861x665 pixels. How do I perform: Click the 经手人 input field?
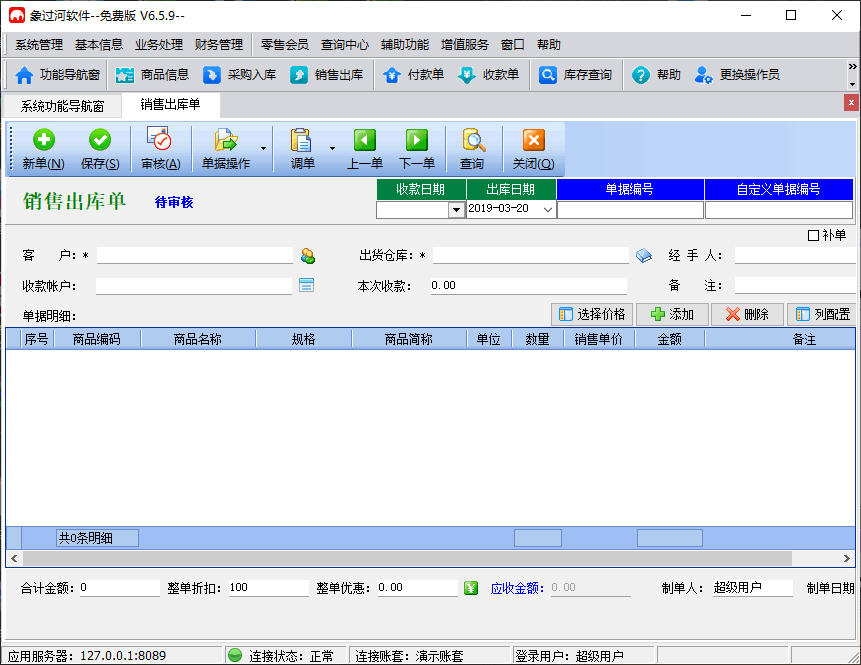[795, 255]
